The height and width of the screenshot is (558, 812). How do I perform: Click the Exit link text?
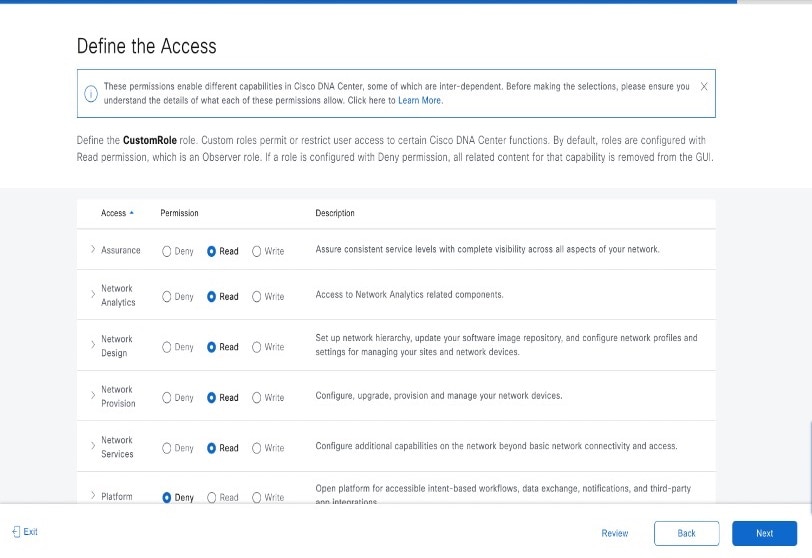pos(31,532)
